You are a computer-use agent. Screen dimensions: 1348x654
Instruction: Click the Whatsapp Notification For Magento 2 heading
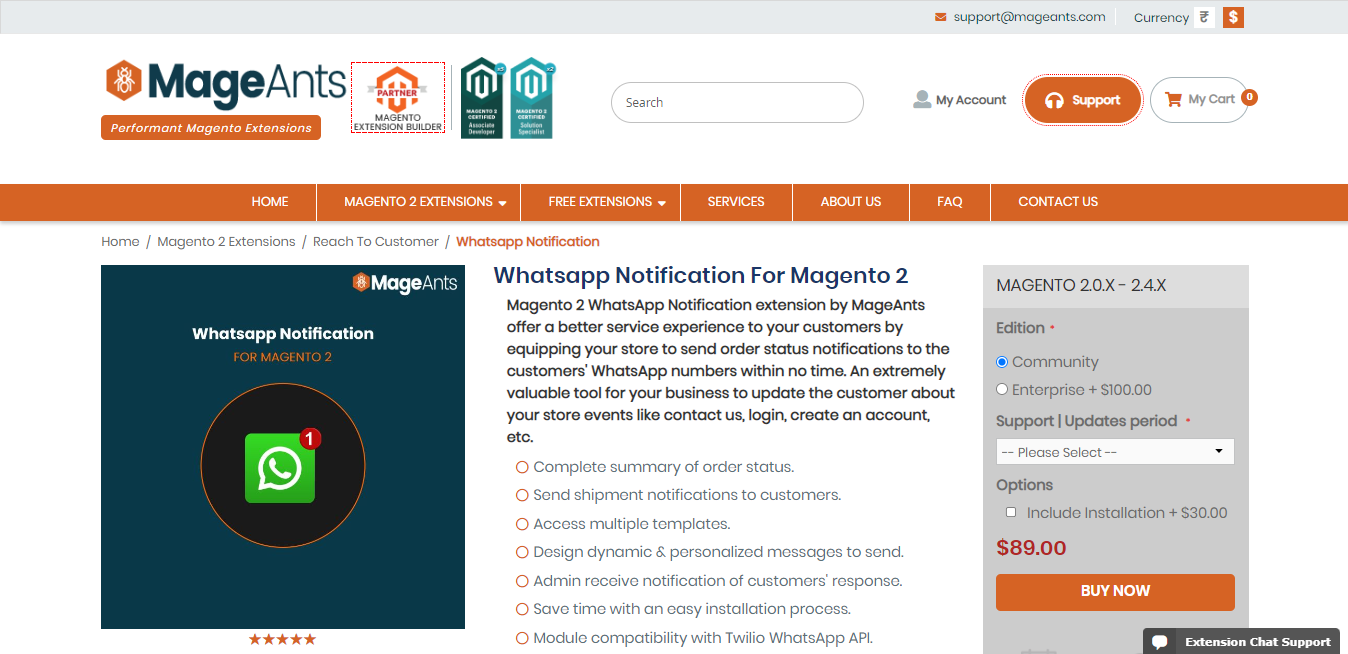(x=701, y=275)
